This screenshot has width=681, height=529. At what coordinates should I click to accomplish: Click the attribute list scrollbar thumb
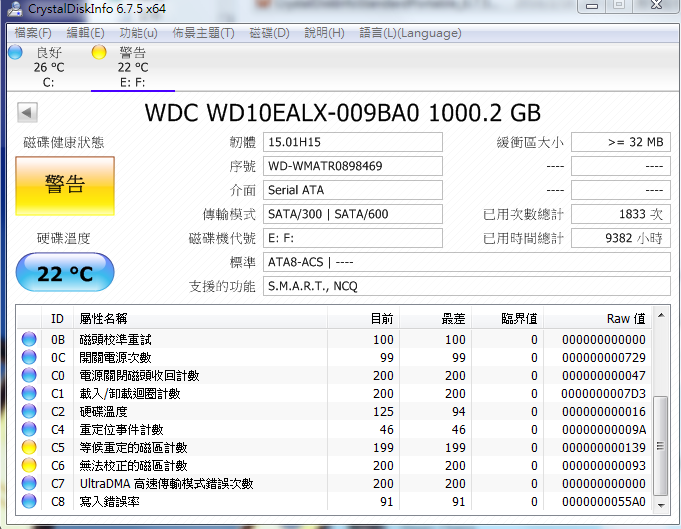coord(661,446)
